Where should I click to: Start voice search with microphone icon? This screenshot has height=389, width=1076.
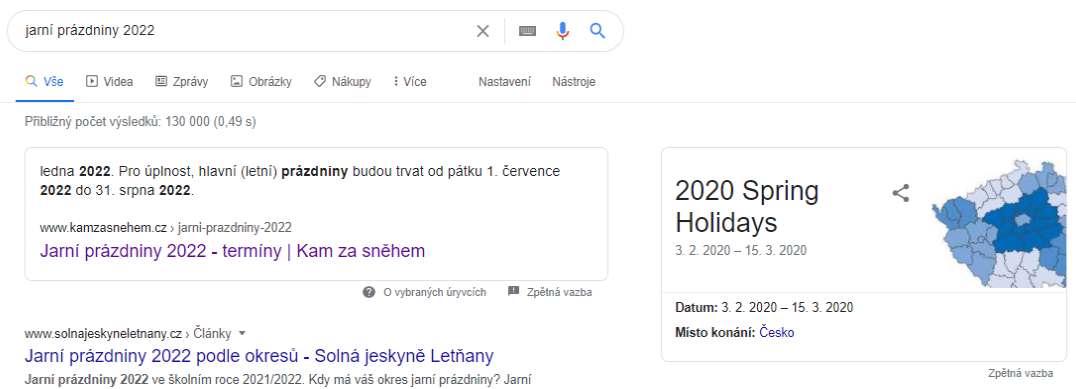[x=563, y=31]
